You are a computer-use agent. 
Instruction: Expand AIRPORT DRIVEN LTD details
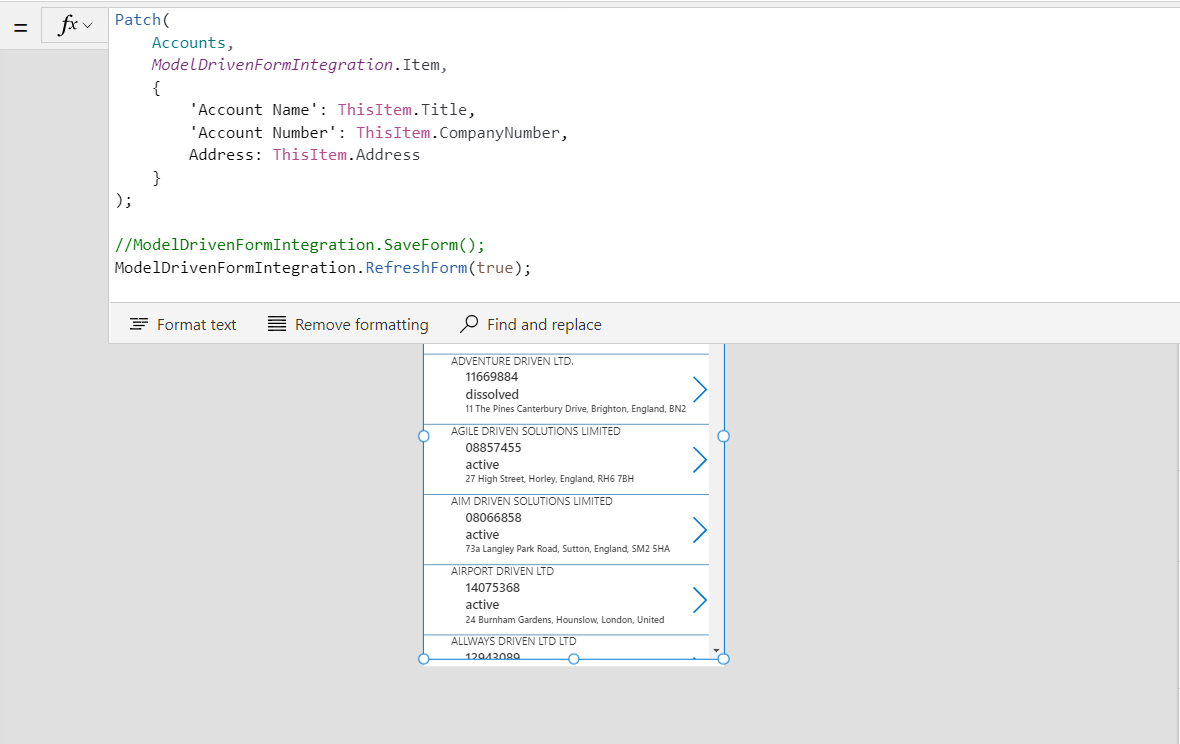click(x=699, y=599)
